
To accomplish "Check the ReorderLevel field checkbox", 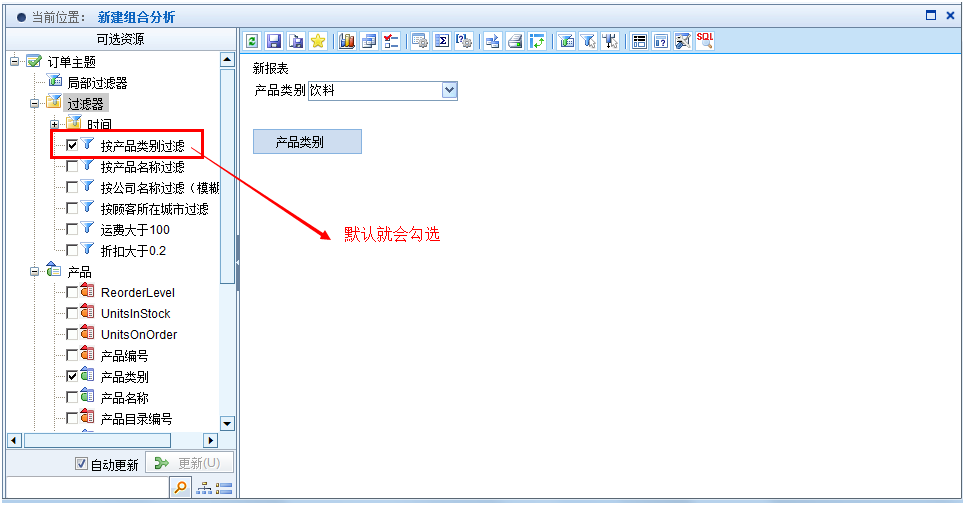I will (x=72, y=292).
